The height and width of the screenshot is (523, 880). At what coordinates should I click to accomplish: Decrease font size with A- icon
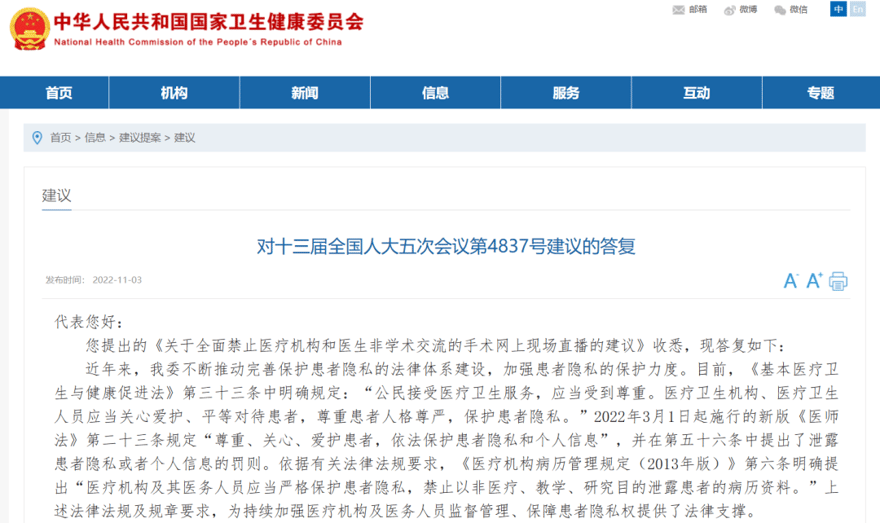click(x=791, y=281)
